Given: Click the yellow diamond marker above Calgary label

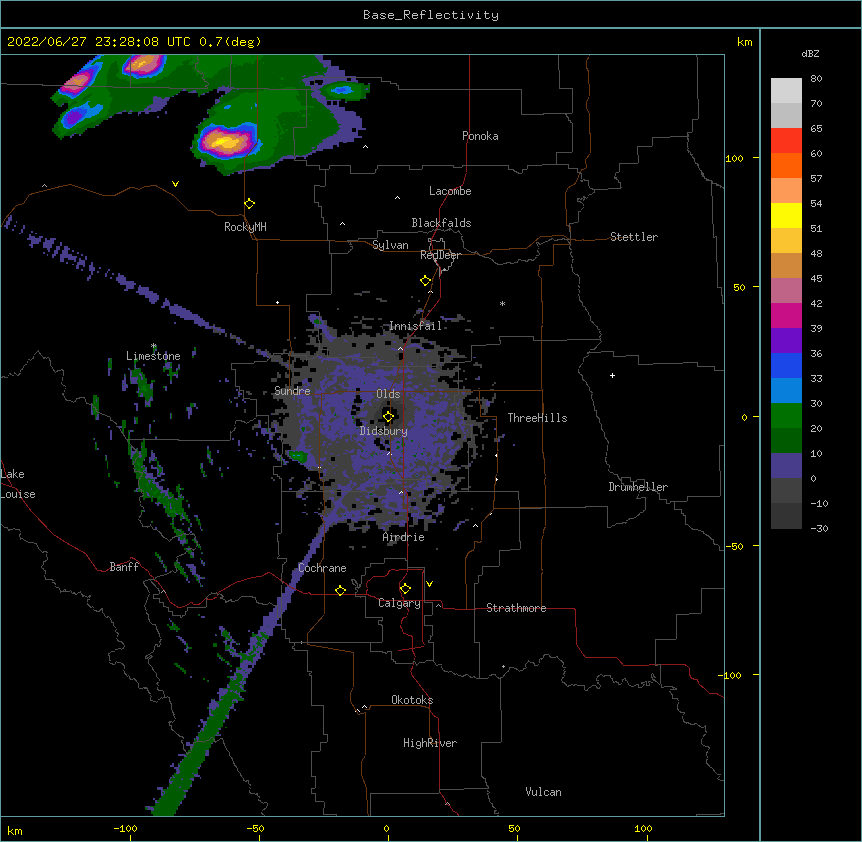Looking at the screenshot, I should pyautogui.click(x=405, y=589).
